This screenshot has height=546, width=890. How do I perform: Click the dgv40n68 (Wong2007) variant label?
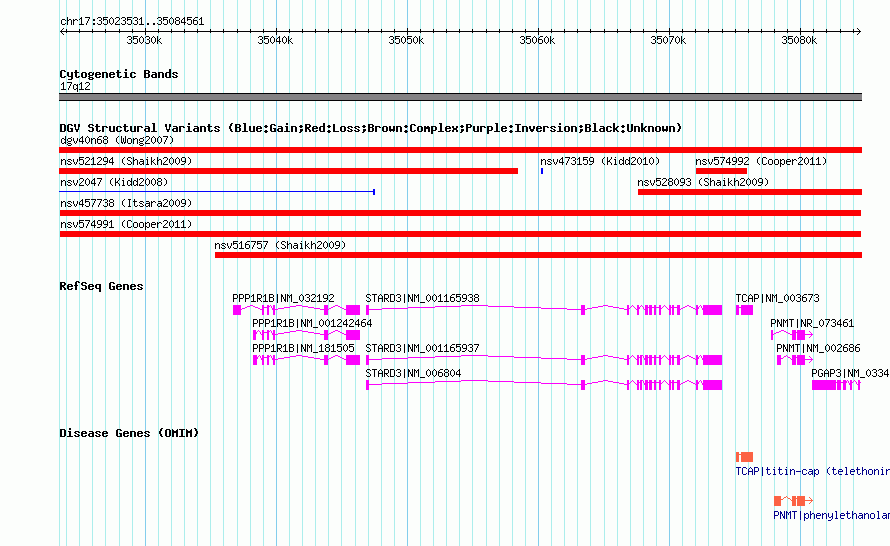(117, 140)
